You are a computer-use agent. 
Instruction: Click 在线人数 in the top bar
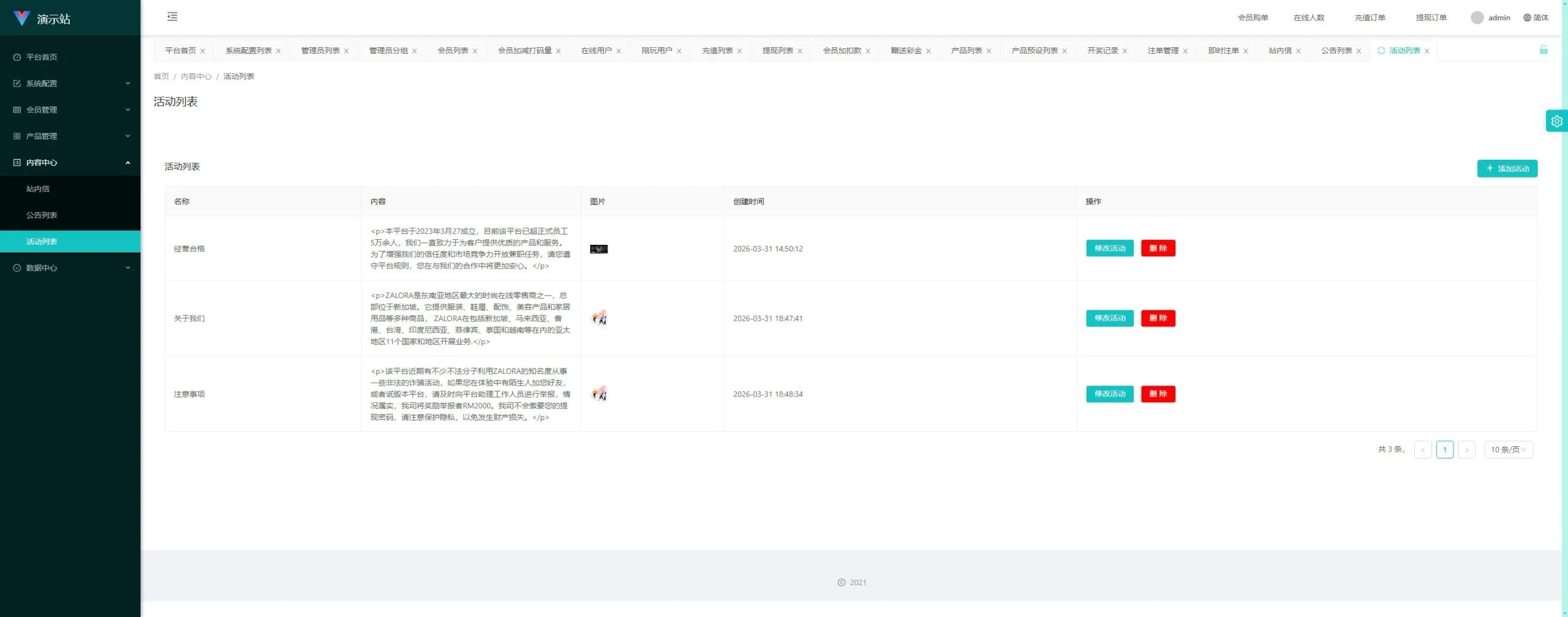[x=1308, y=18]
